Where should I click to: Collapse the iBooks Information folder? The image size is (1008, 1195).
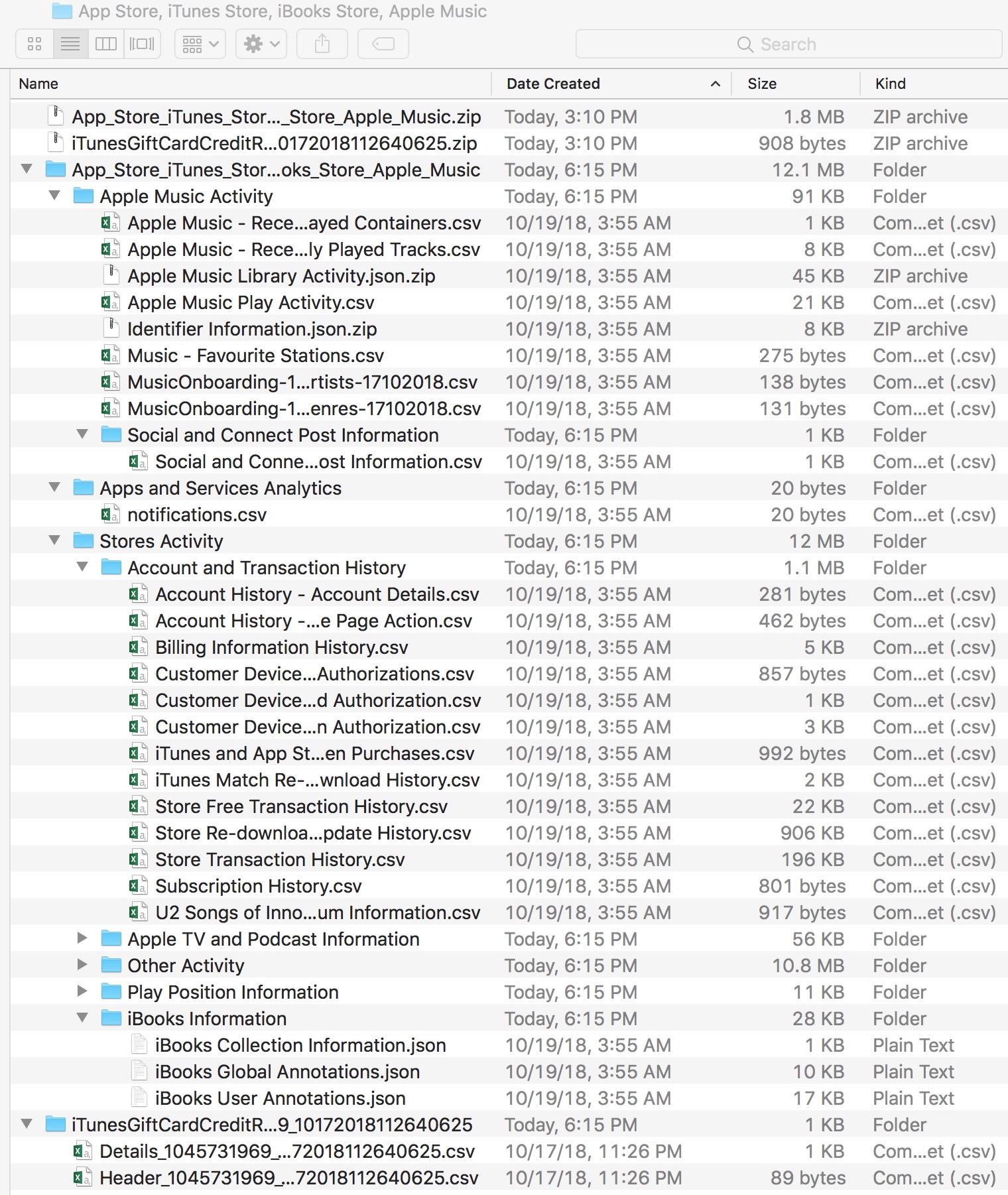[83, 1018]
